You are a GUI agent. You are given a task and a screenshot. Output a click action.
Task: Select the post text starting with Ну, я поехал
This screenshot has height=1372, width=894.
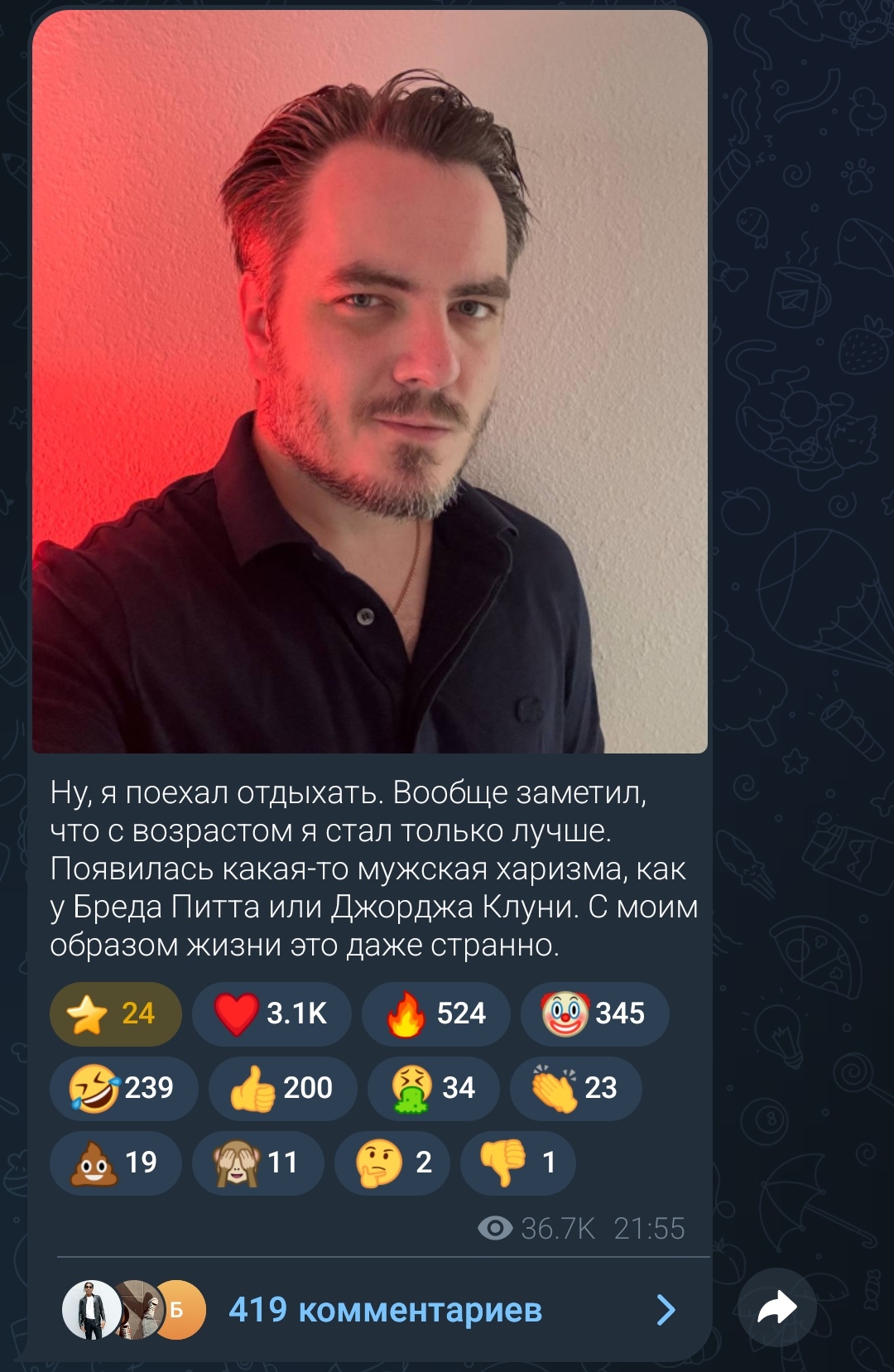373,869
